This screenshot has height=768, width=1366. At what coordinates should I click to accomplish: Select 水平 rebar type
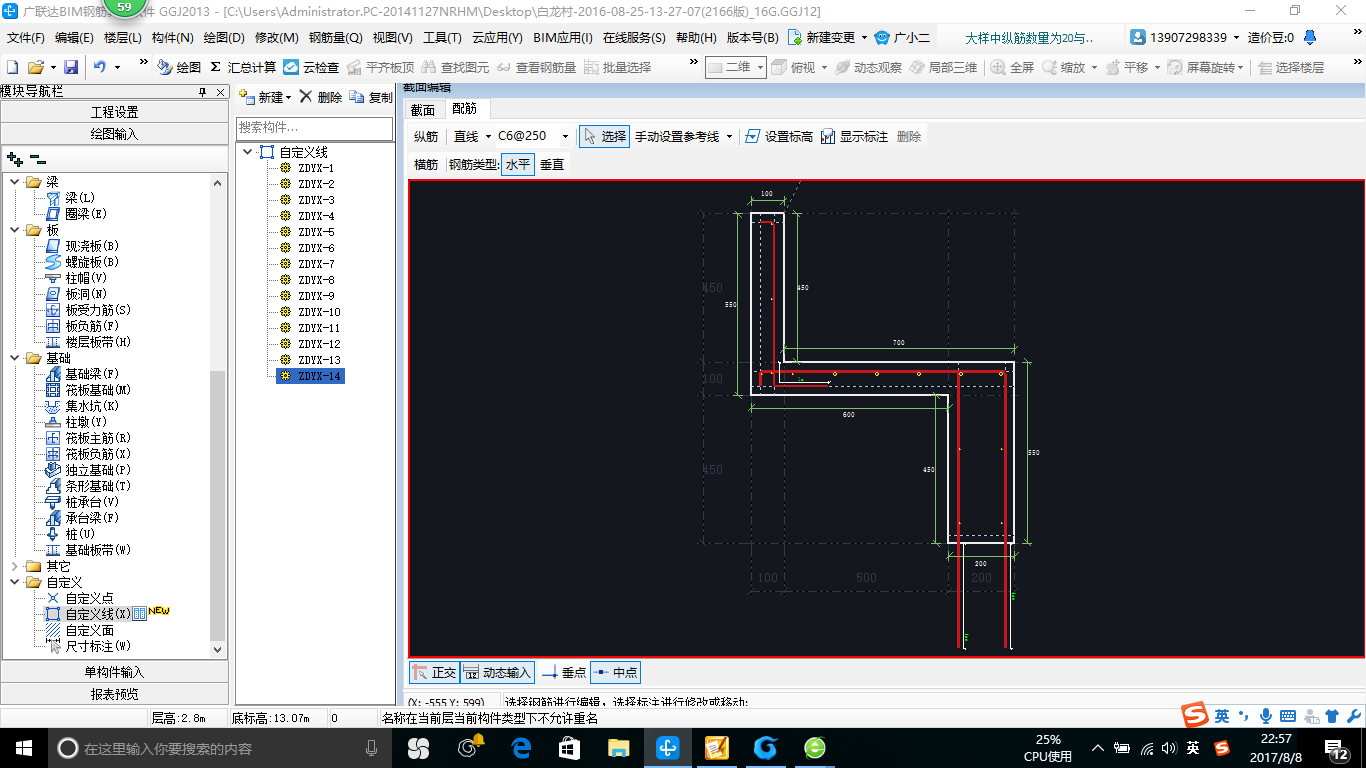518,165
